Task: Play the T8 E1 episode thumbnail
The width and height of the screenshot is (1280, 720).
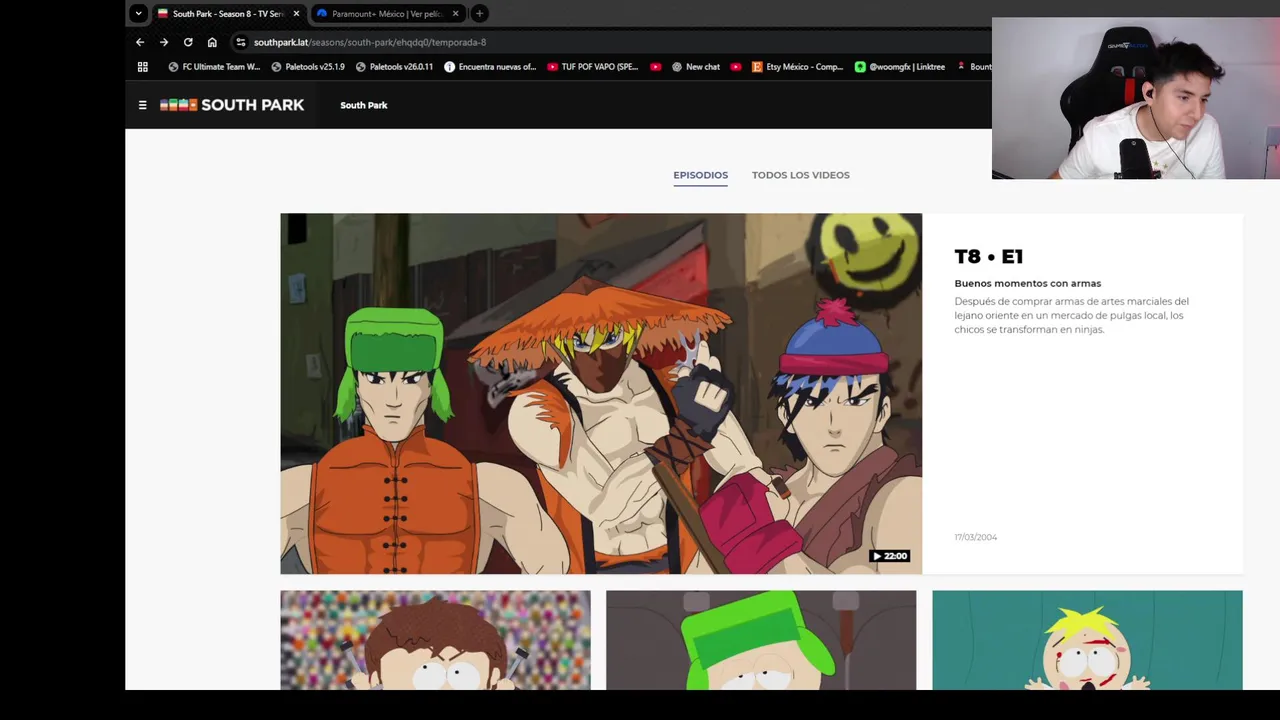Action: (601, 394)
